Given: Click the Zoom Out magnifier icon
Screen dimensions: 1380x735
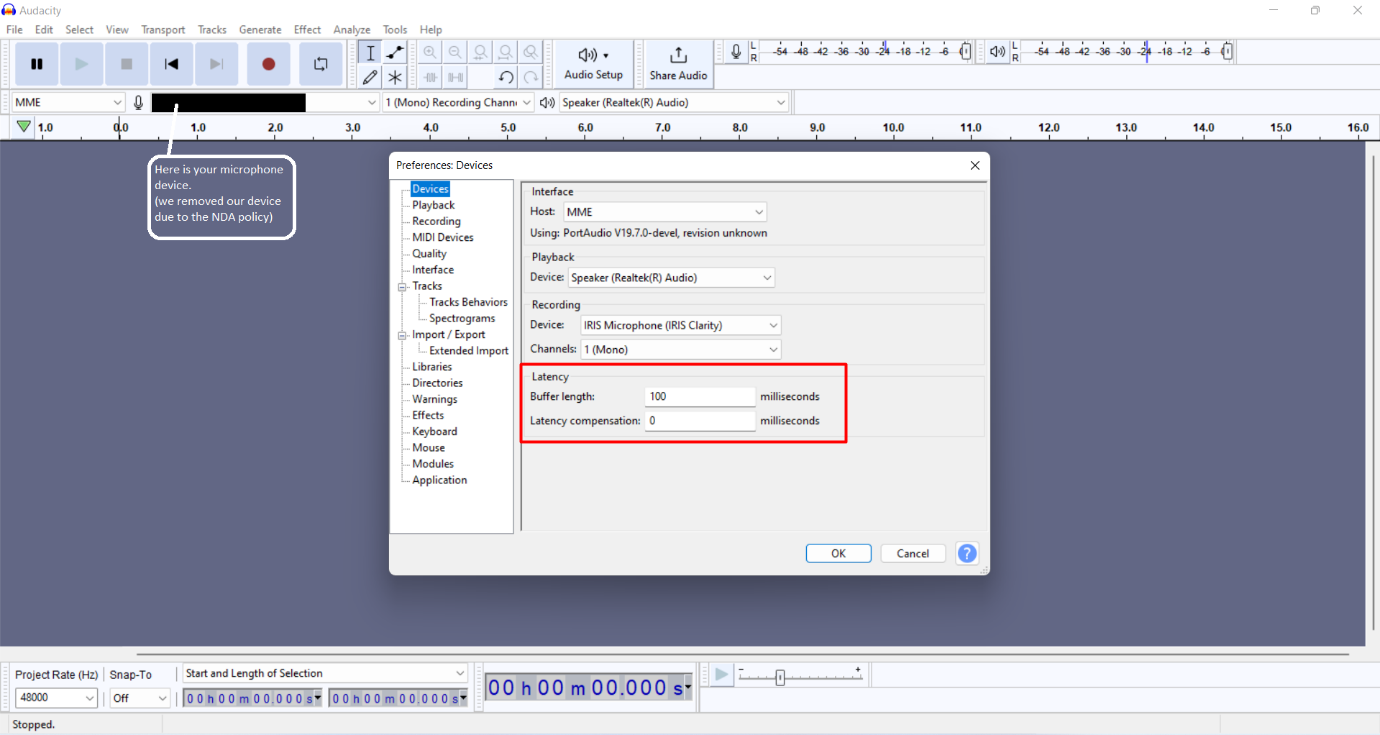Looking at the screenshot, I should click(x=455, y=53).
